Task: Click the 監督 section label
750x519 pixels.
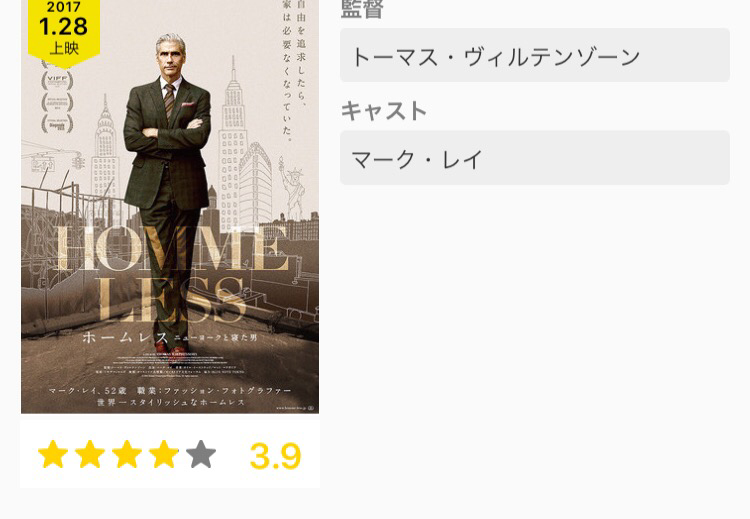Action: point(362,9)
